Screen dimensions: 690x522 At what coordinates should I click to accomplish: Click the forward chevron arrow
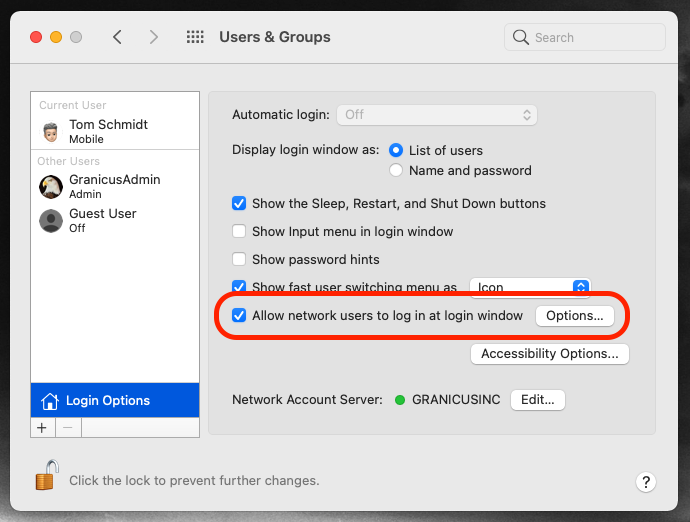(153, 37)
